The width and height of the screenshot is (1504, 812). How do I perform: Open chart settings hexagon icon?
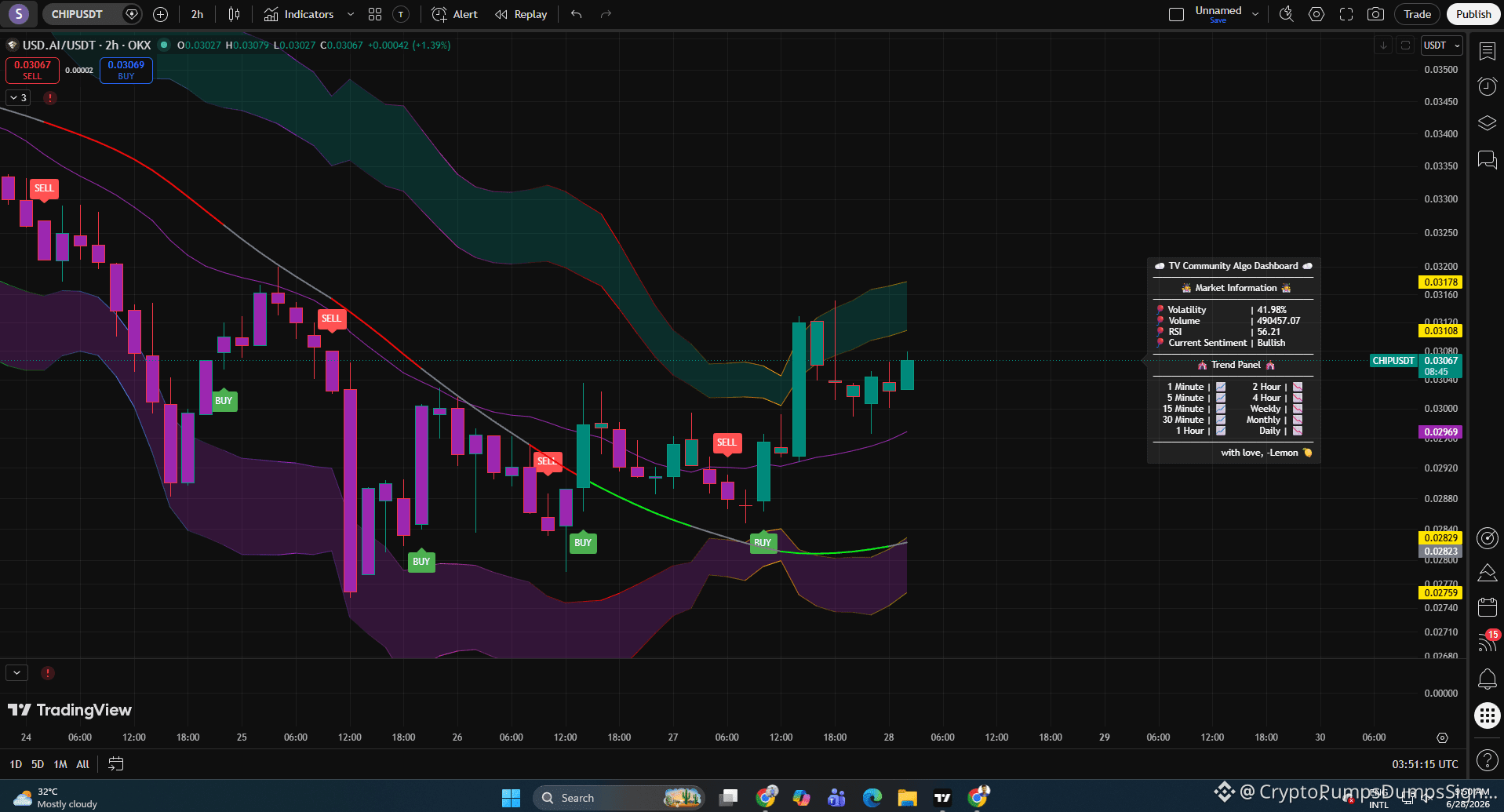tap(1316, 14)
